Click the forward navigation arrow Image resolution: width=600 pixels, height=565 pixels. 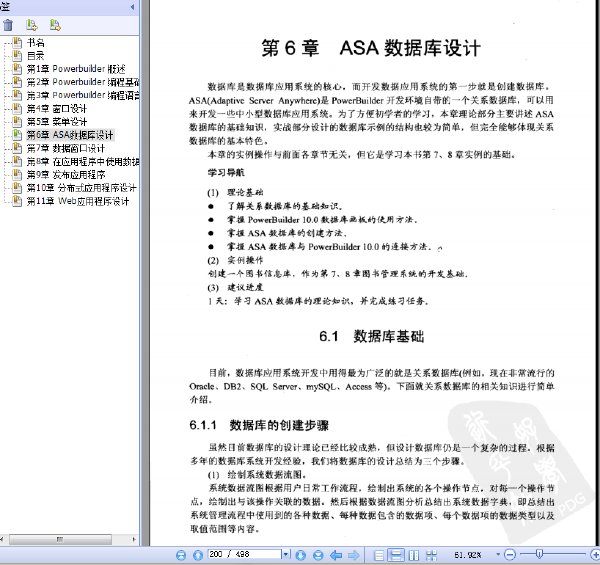tap(354, 555)
